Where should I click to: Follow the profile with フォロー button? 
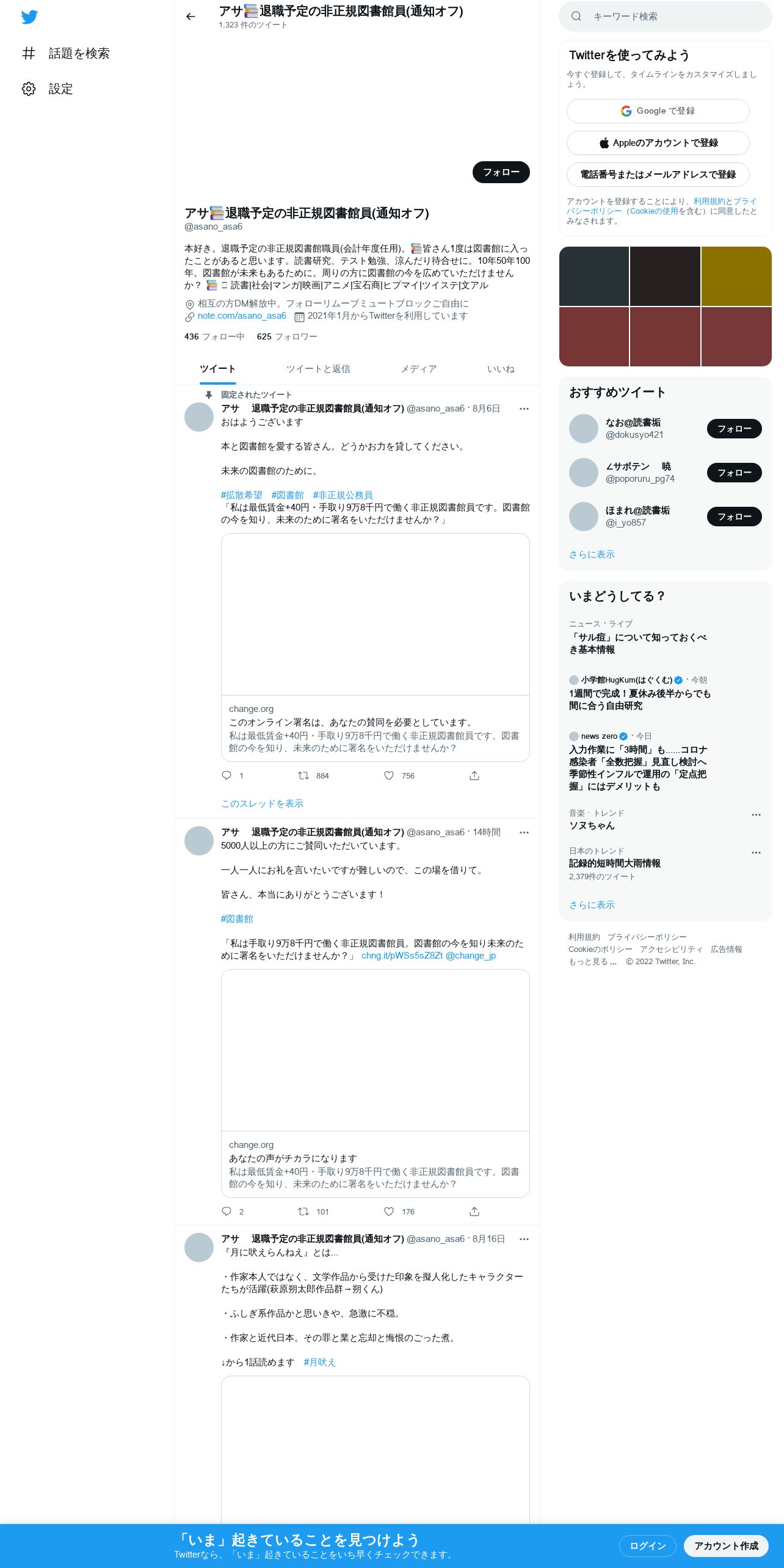pos(501,172)
